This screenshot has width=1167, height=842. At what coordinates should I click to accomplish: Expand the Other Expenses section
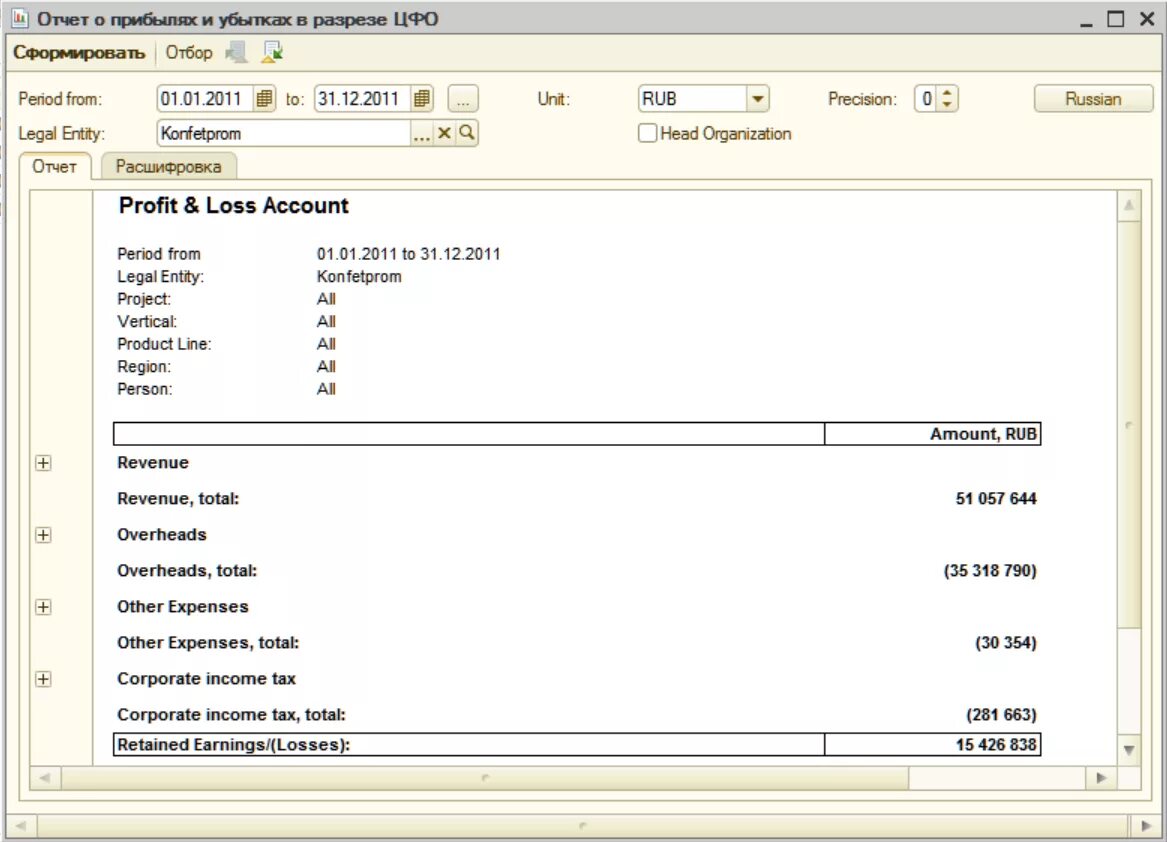click(43, 607)
